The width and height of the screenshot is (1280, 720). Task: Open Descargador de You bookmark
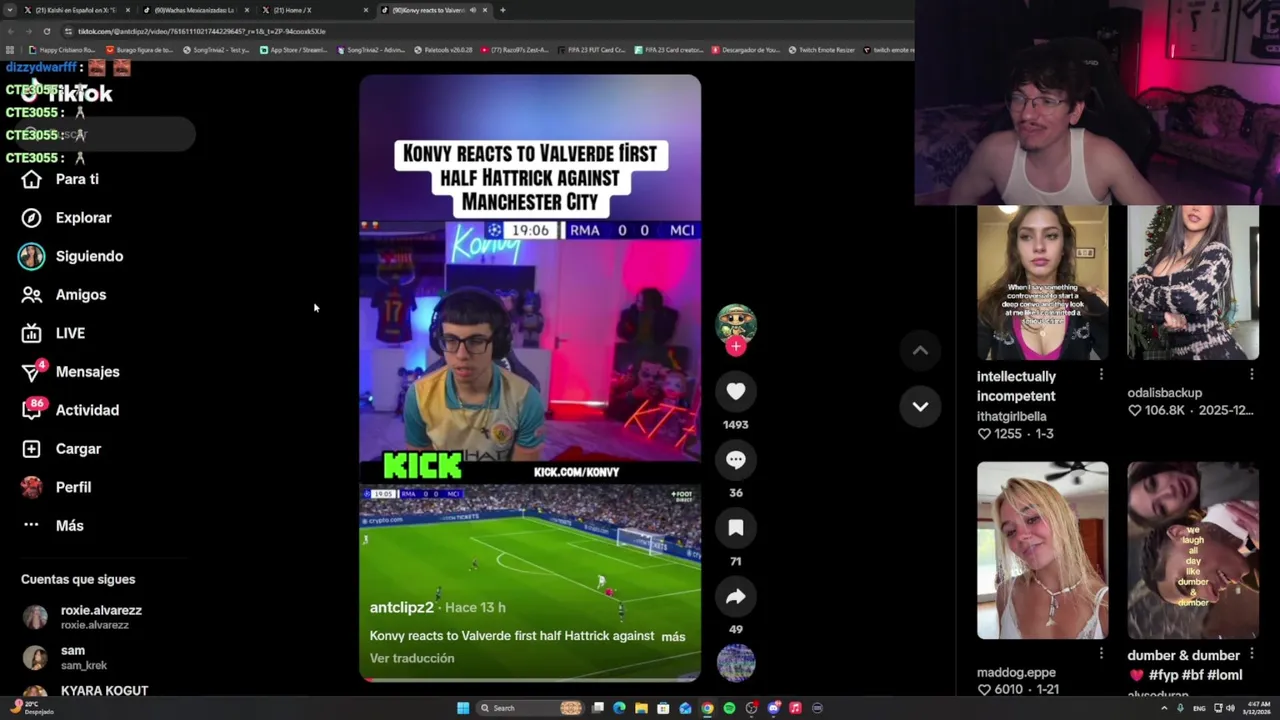[x=746, y=50]
